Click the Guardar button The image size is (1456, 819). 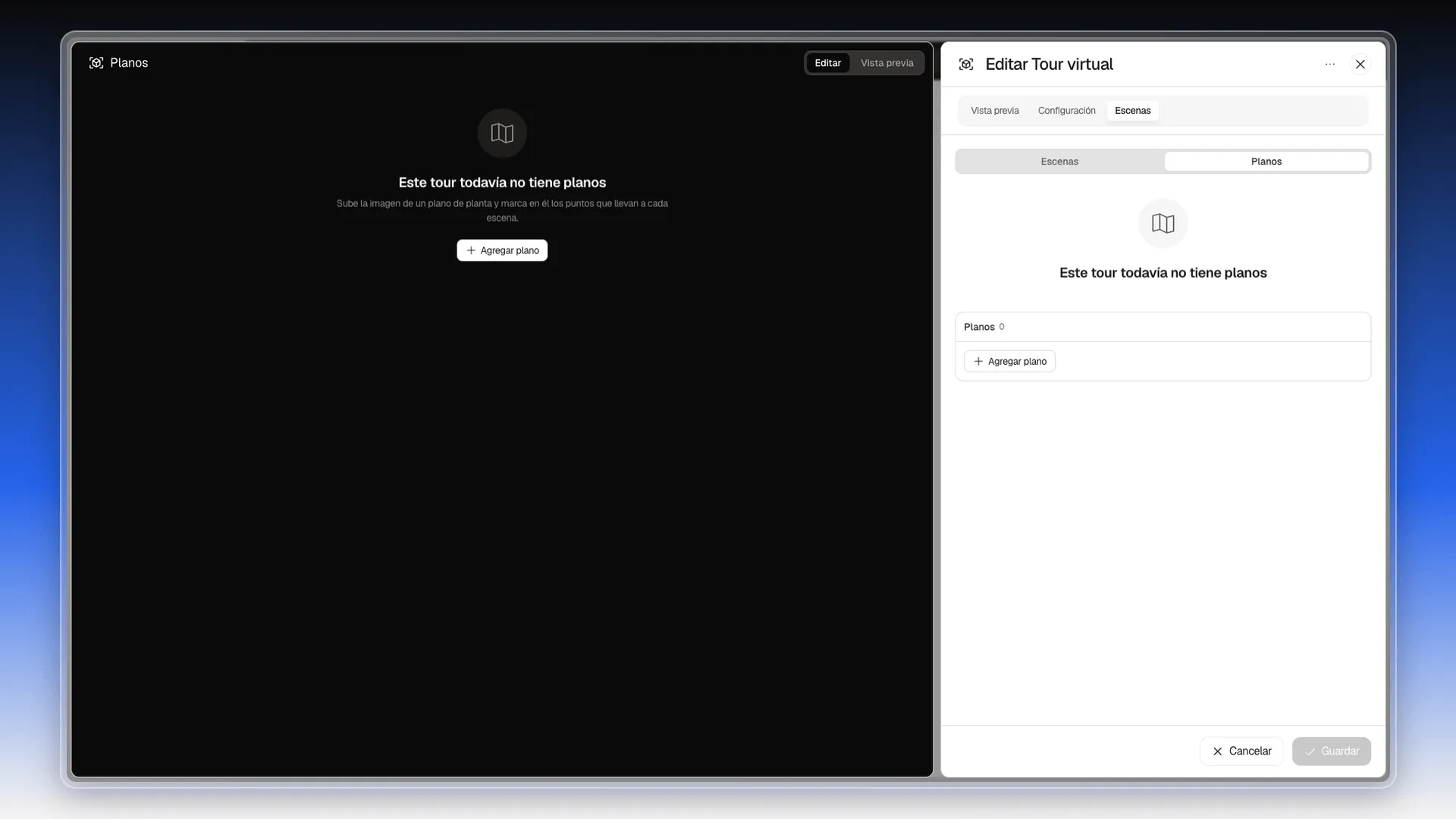click(1332, 752)
